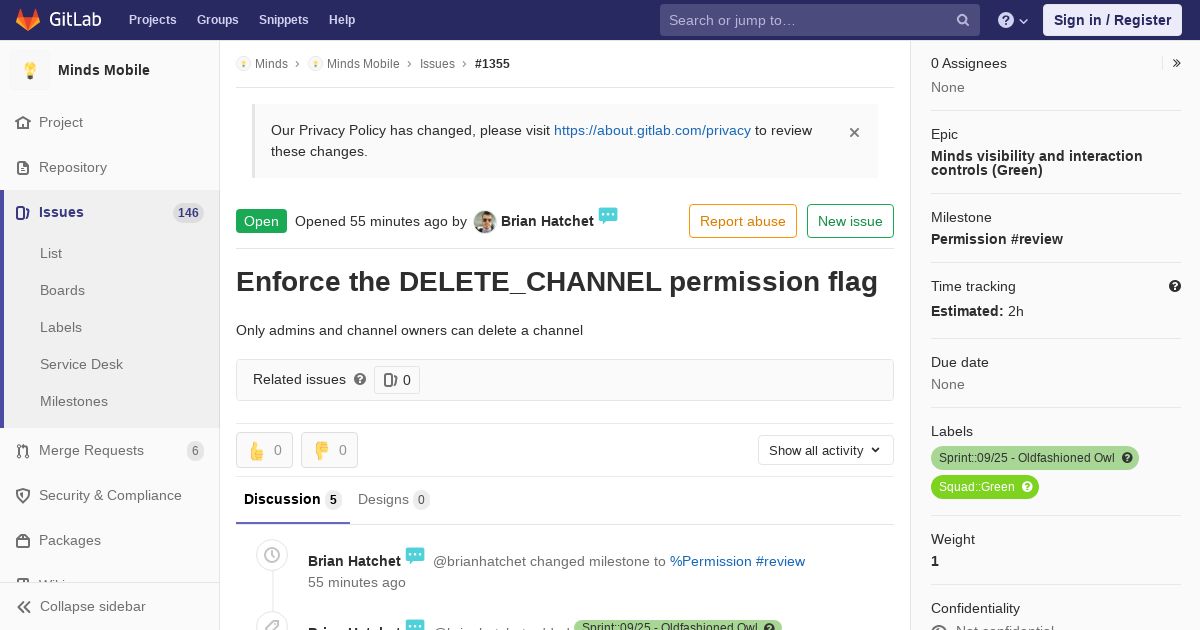Screen dimensions: 1200x630
Task: Click '55 minutes ago' activity timestamp
Action: coord(357,582)
